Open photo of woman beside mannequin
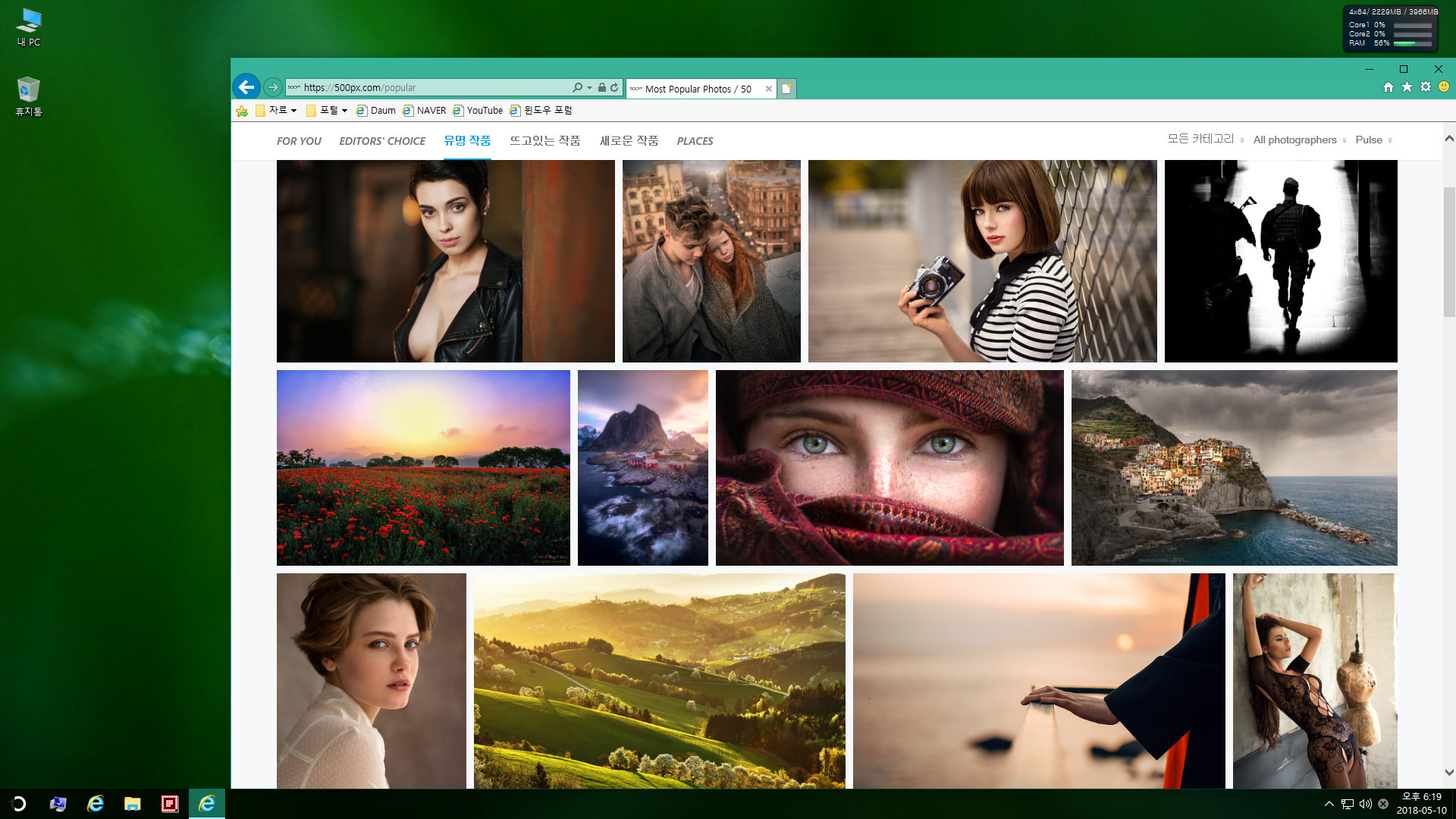The image size is (1456, 819). [x=1315, y=681]
